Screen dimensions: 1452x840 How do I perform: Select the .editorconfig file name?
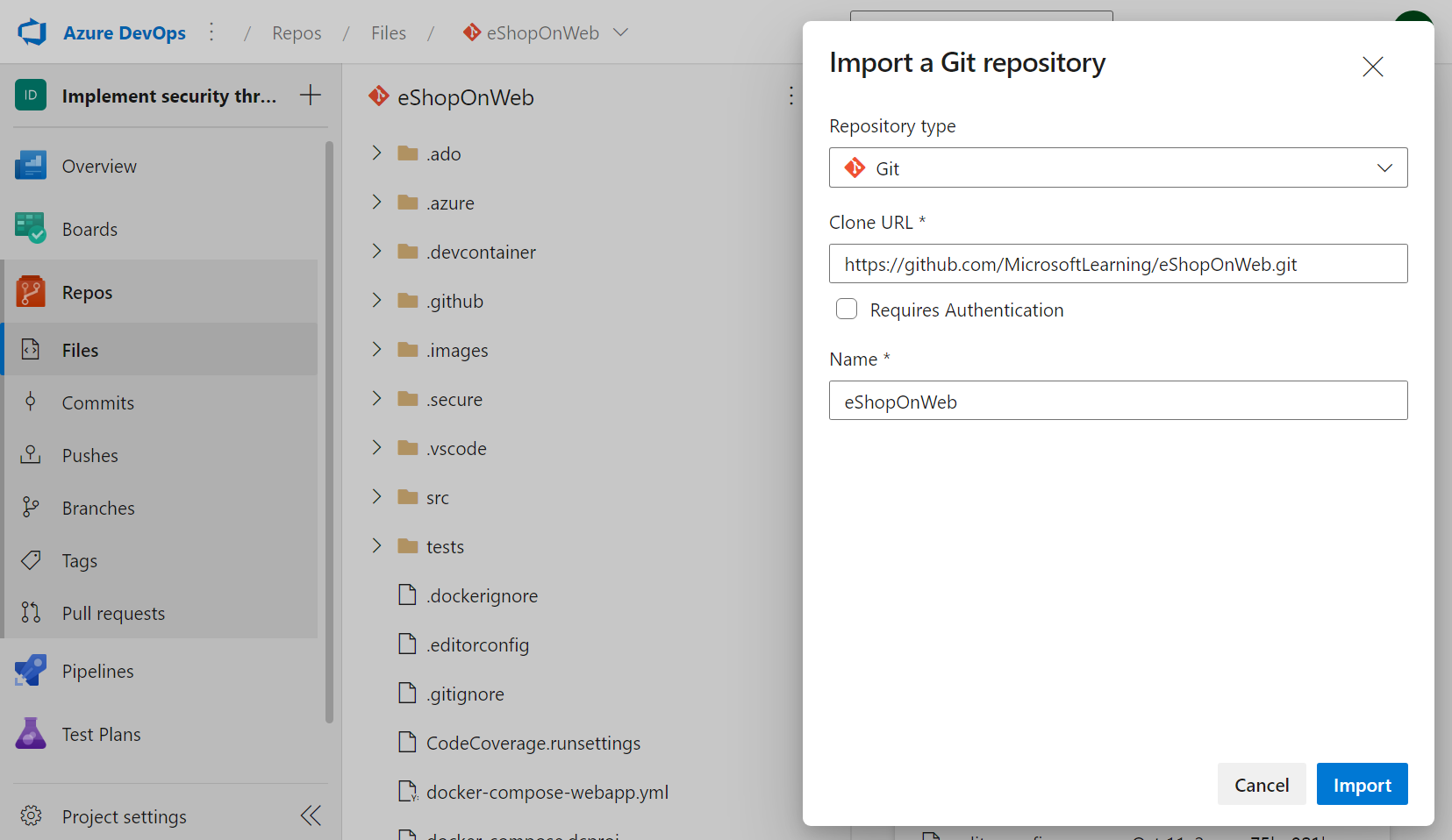pos(477,645)
